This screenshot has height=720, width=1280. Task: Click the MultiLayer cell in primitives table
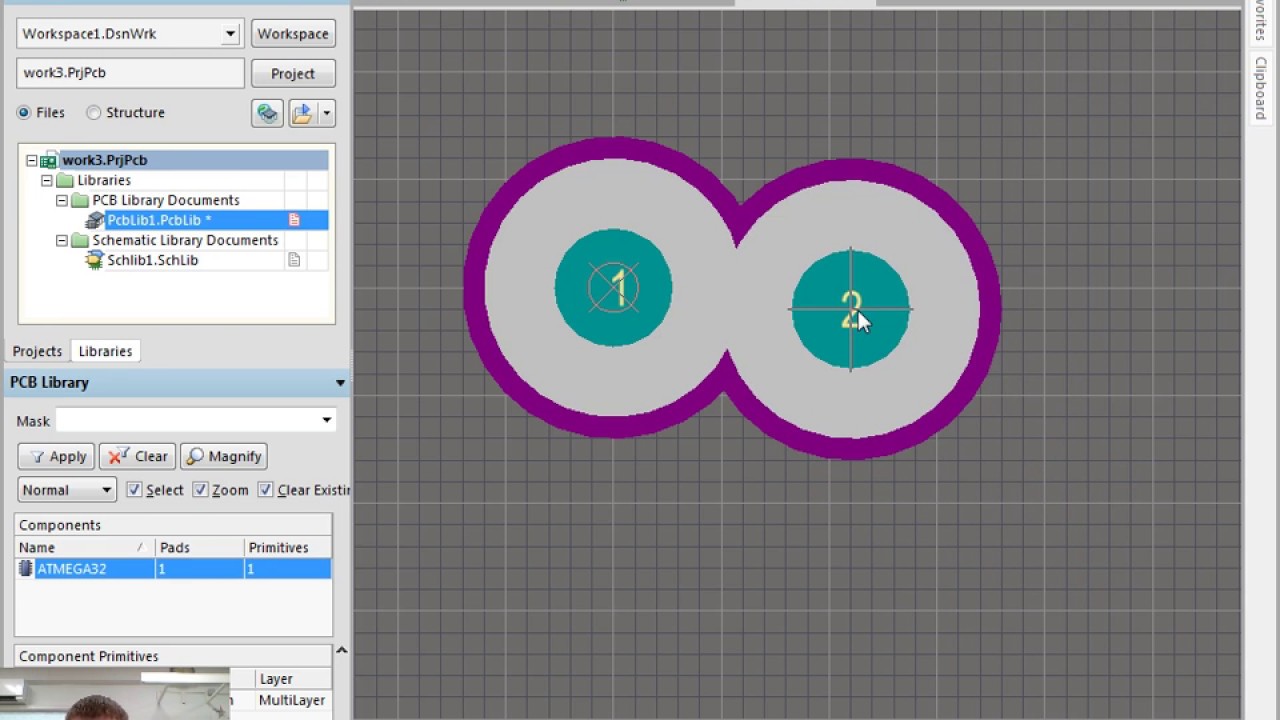pos(292,700)
